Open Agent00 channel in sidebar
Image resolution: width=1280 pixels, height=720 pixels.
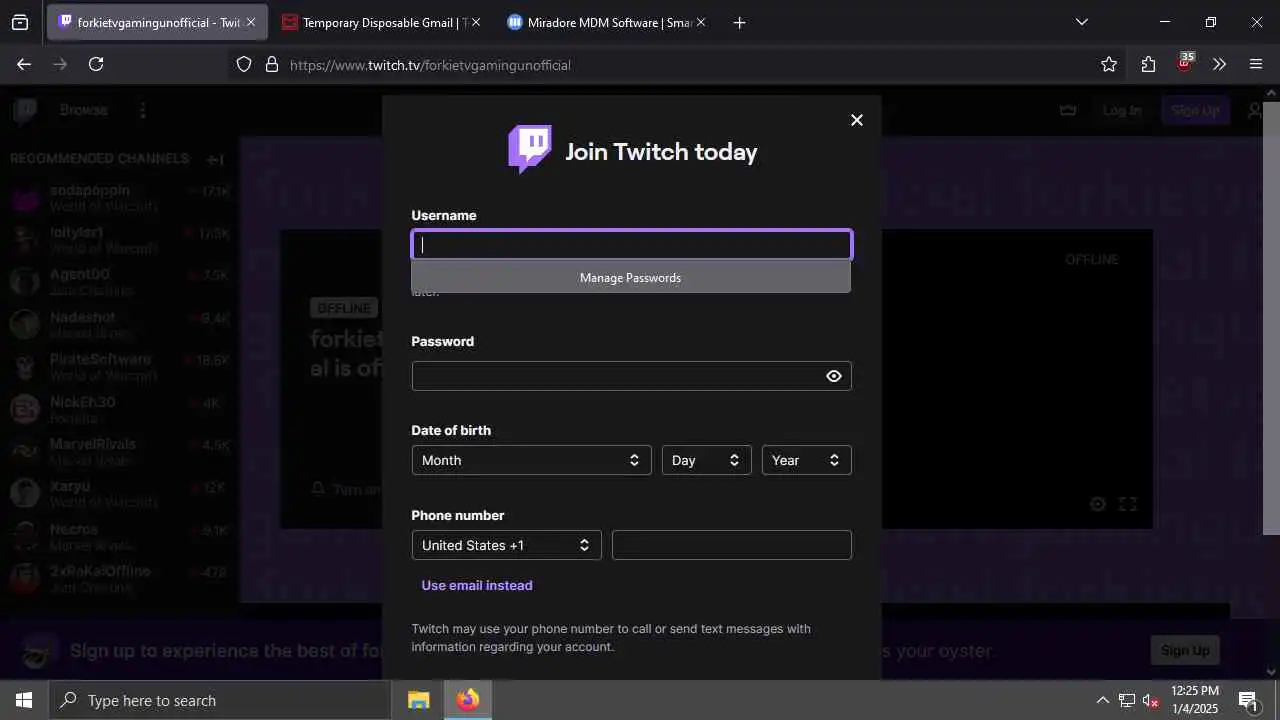(120, 282)
